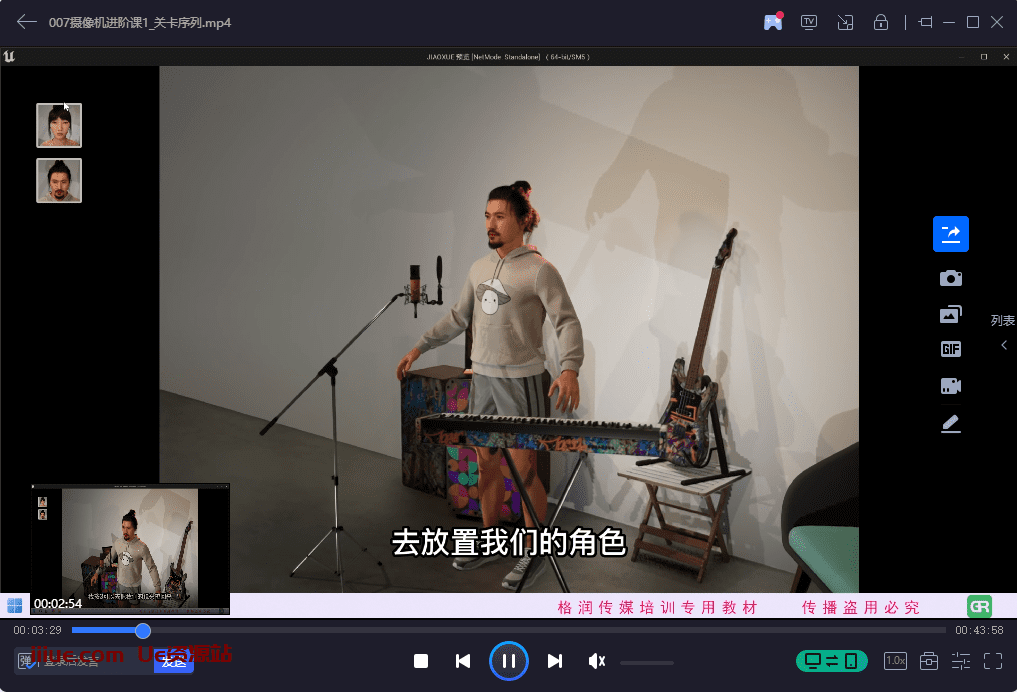
Task: Start video clip recording tool
Action: 950,386
